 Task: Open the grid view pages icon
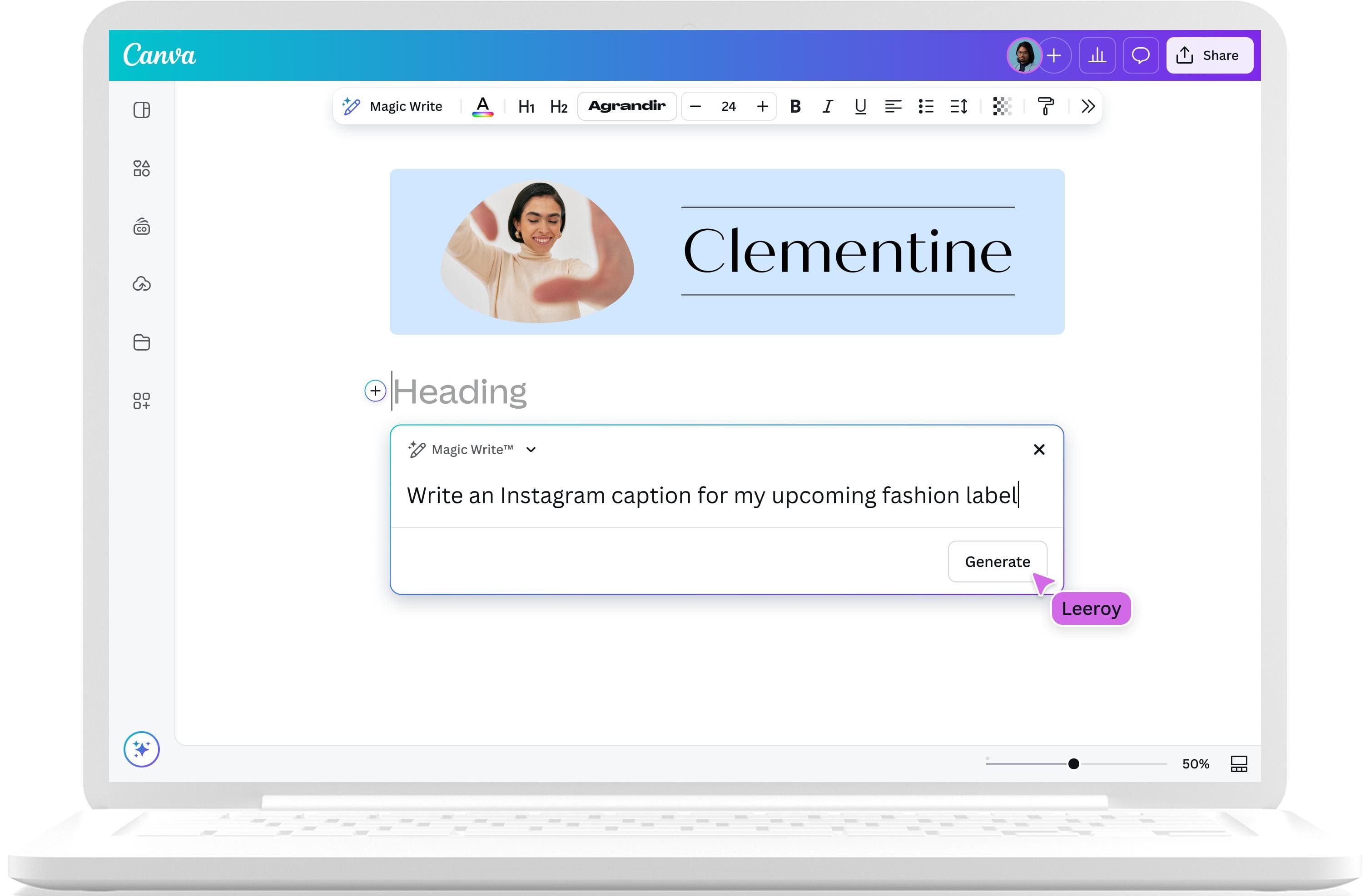tap(1239, 764)
